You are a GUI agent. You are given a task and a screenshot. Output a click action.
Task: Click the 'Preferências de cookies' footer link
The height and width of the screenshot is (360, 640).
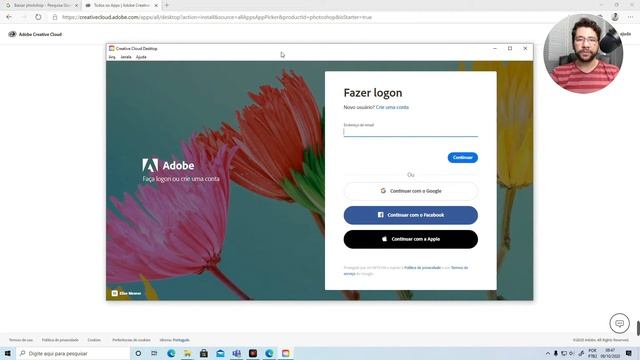point(131,340)
